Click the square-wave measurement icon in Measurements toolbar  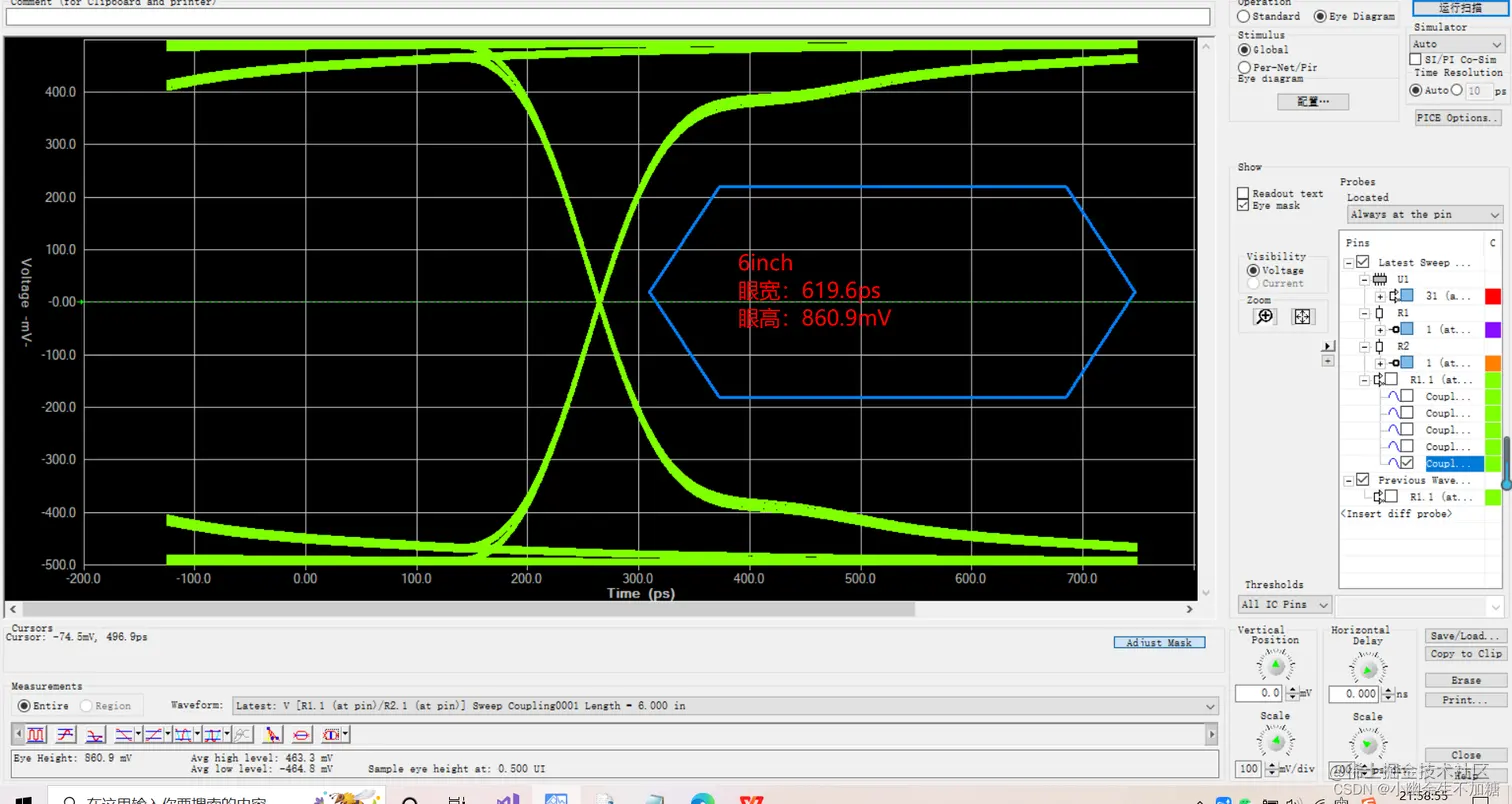click(x=36, y=735)
